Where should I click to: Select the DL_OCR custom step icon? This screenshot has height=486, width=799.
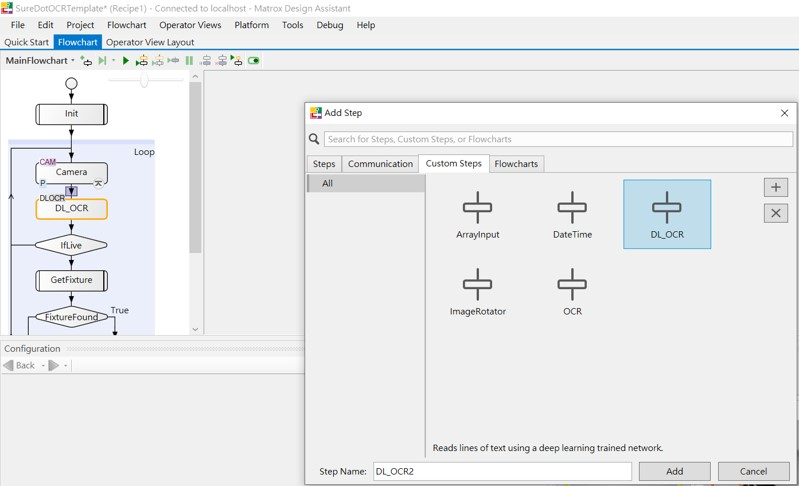point(667,214)
